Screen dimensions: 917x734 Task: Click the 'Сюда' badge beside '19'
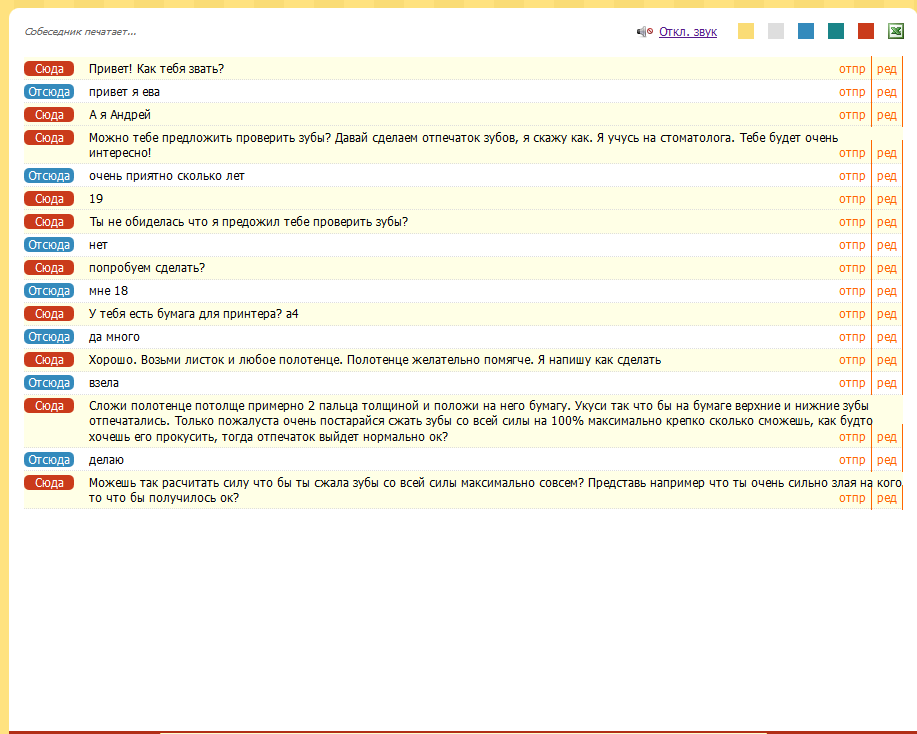49,199
